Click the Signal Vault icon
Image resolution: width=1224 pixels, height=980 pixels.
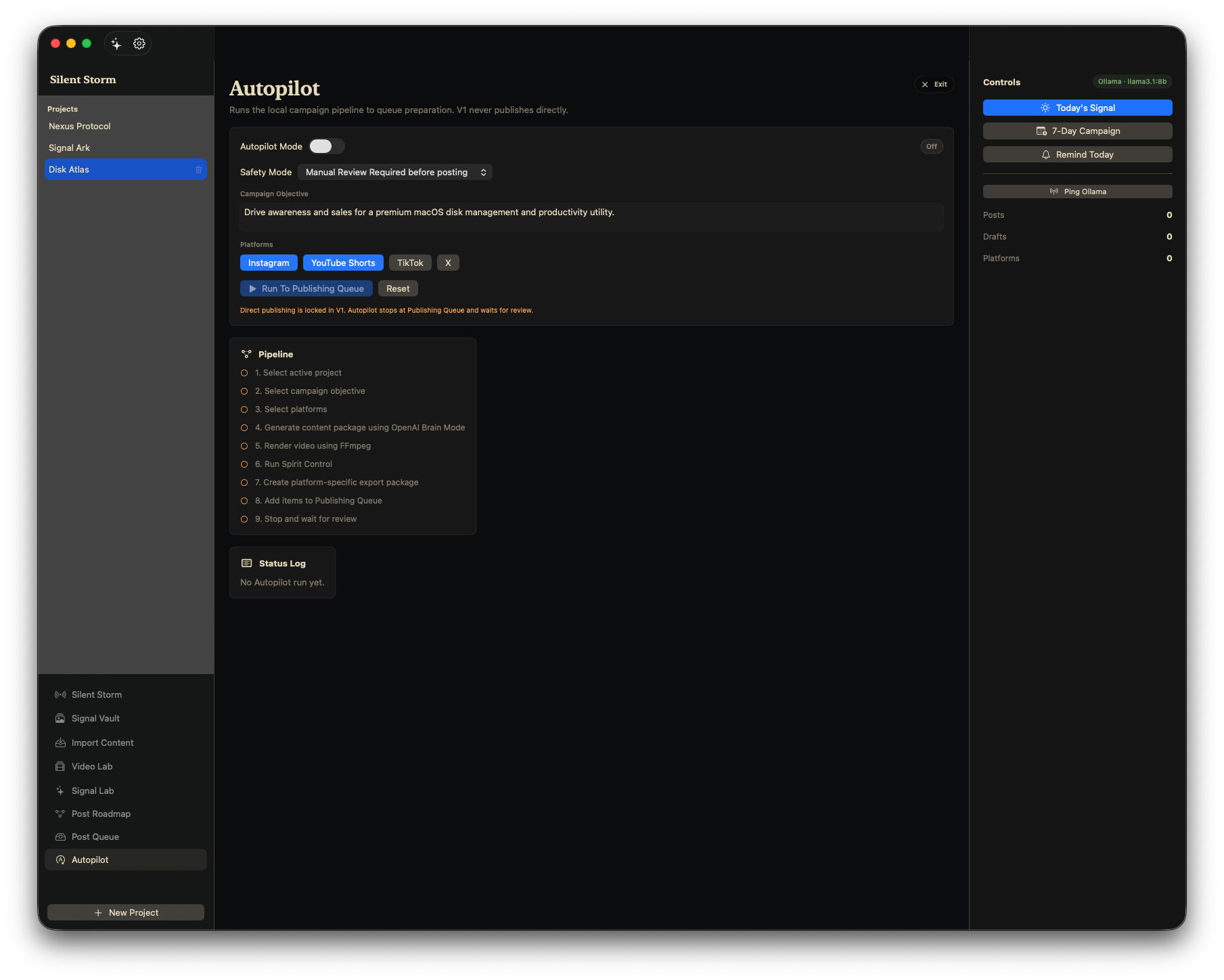tap(60, 719)
